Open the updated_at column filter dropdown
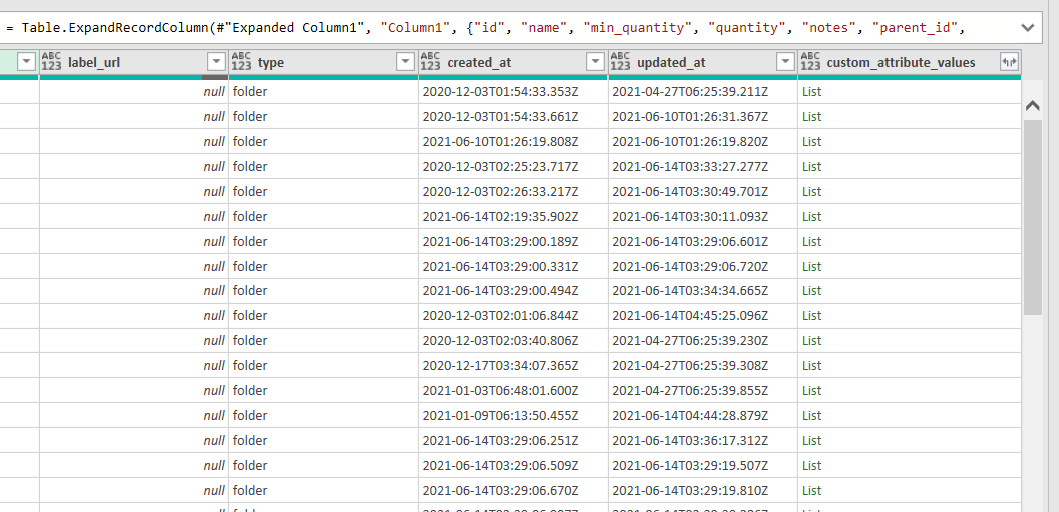 pyautogui.click(x=785, y=62)
